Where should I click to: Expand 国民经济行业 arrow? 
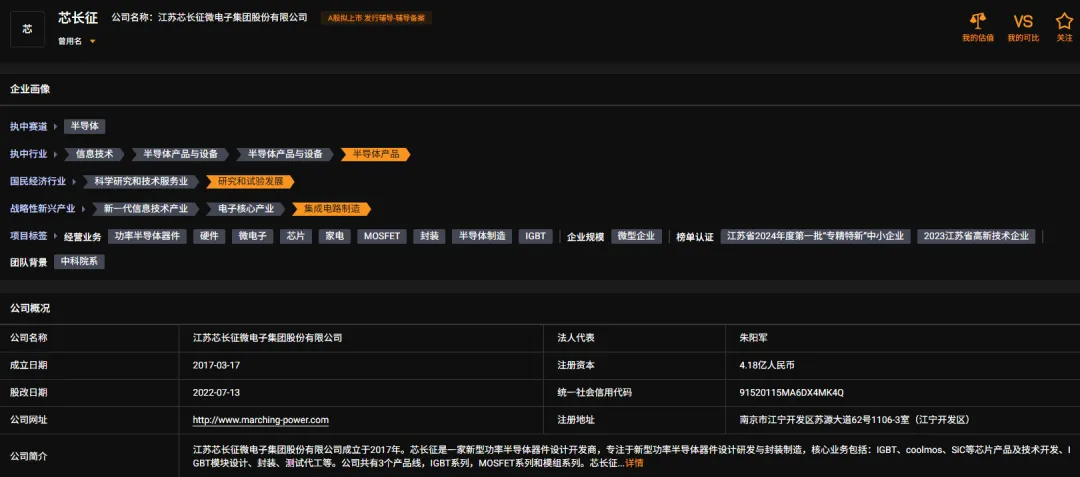(74, 182)
